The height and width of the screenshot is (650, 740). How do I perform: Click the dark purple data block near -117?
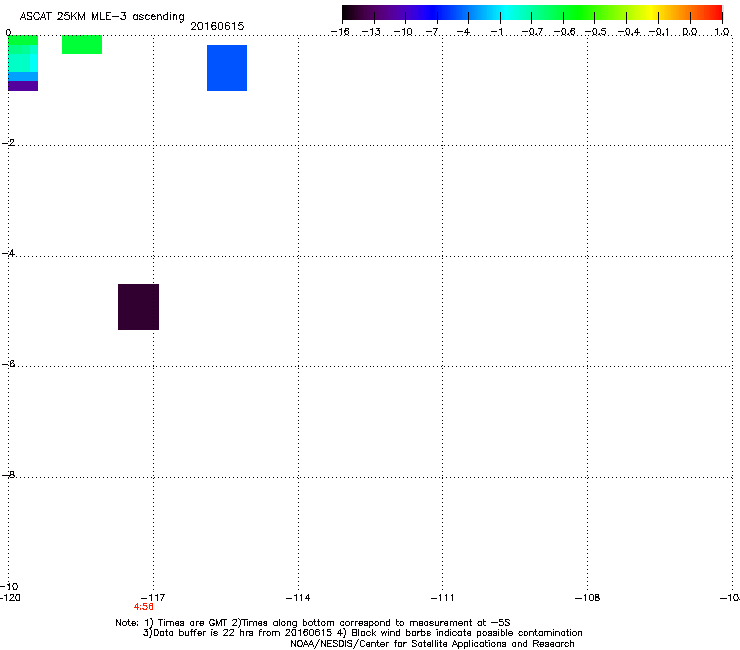pyautogui.click(x=138, y=307)
